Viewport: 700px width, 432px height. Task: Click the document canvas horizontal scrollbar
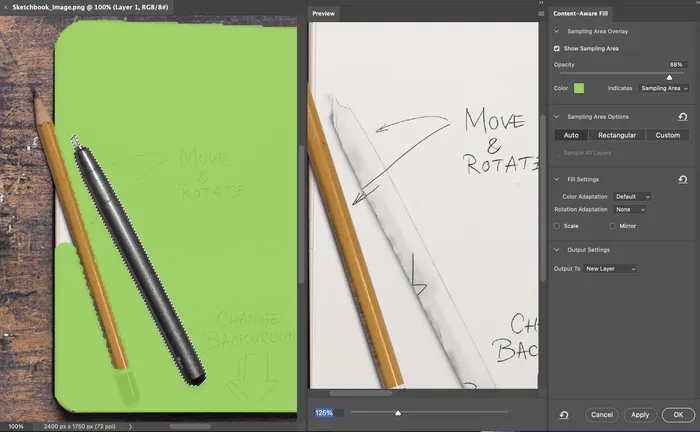(x=190, y=427)
